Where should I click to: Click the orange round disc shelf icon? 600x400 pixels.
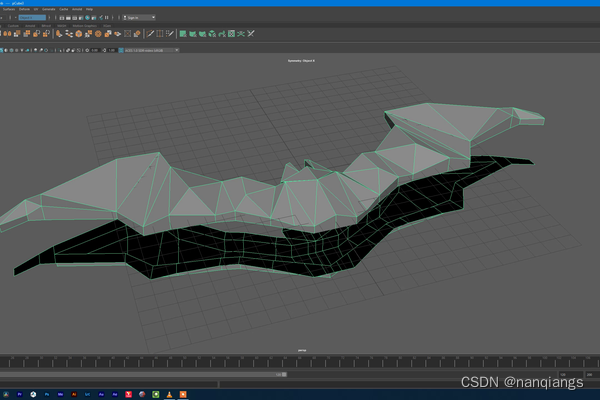pos(98,34)
